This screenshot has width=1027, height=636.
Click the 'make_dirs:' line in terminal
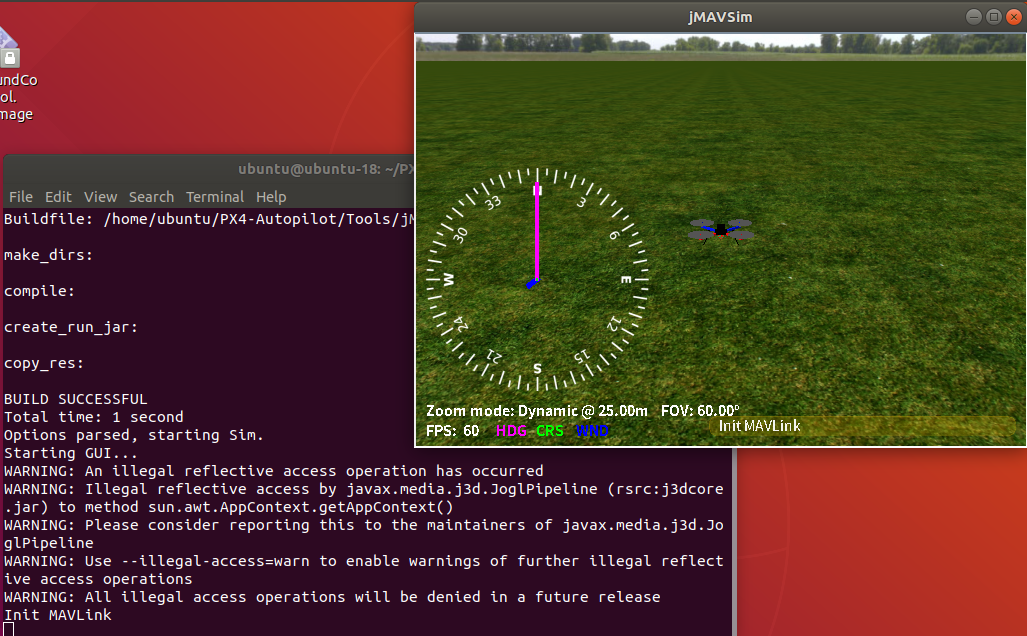point(48,255)
